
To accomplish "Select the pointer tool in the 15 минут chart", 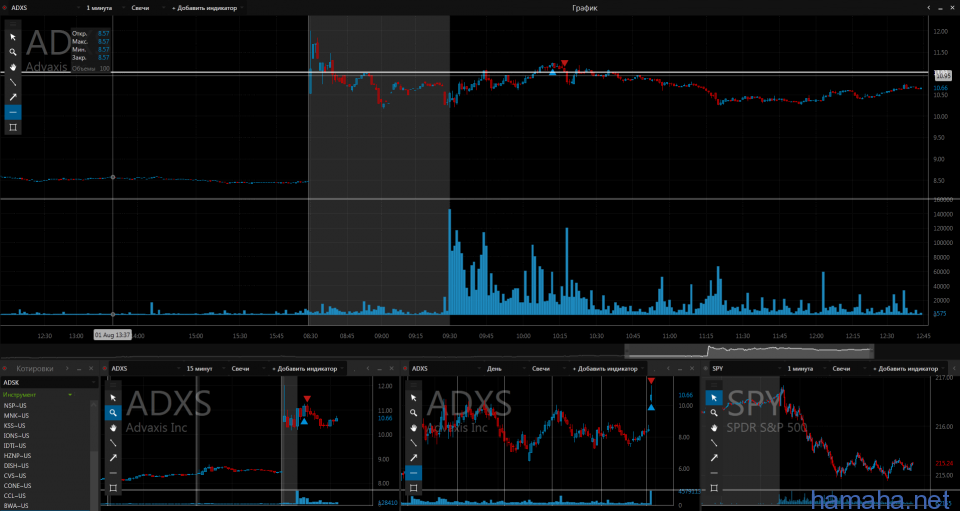I will click(x=113, y=398).
